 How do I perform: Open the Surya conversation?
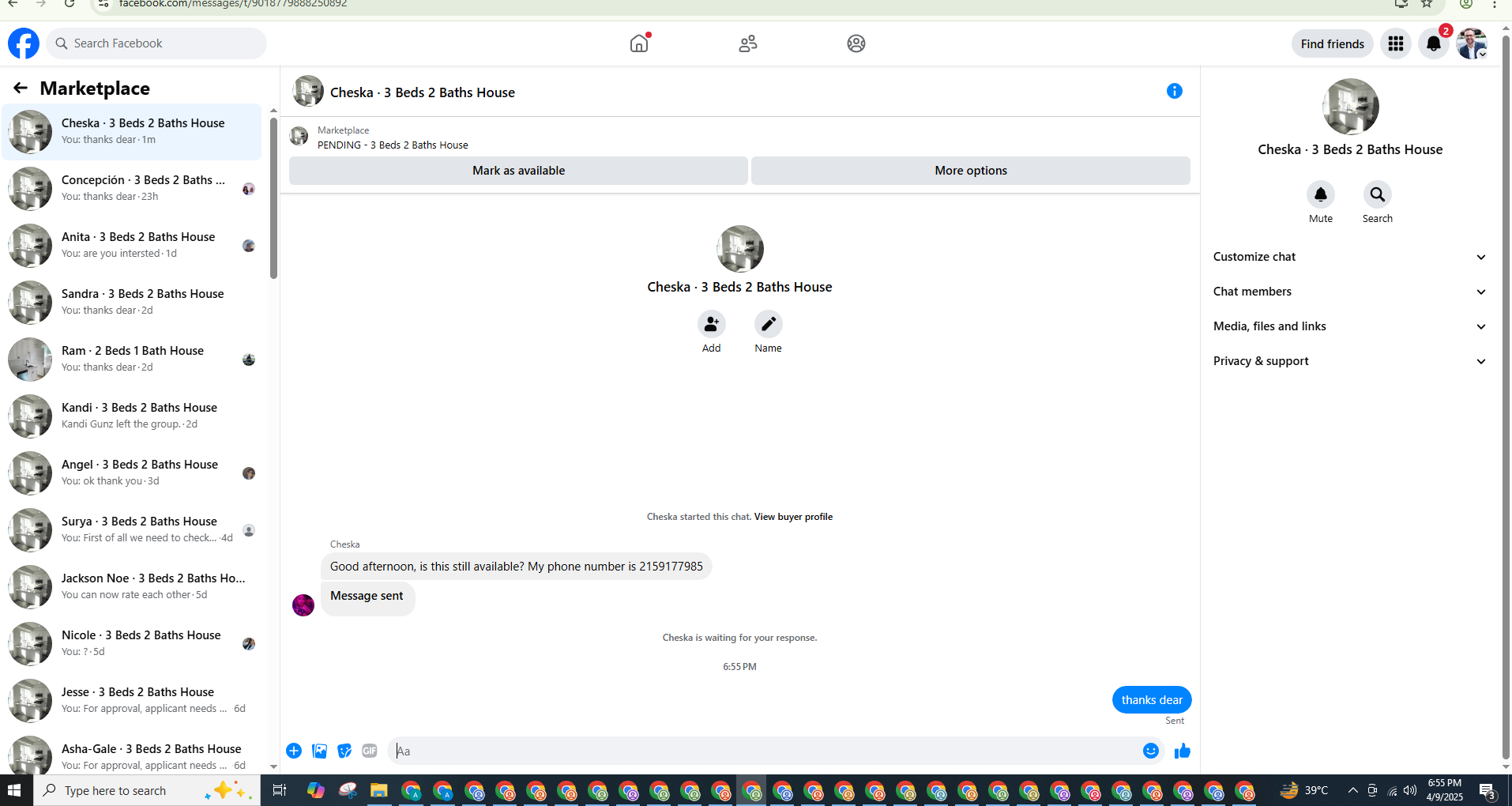pyautogui.click(x=132, y=529)
